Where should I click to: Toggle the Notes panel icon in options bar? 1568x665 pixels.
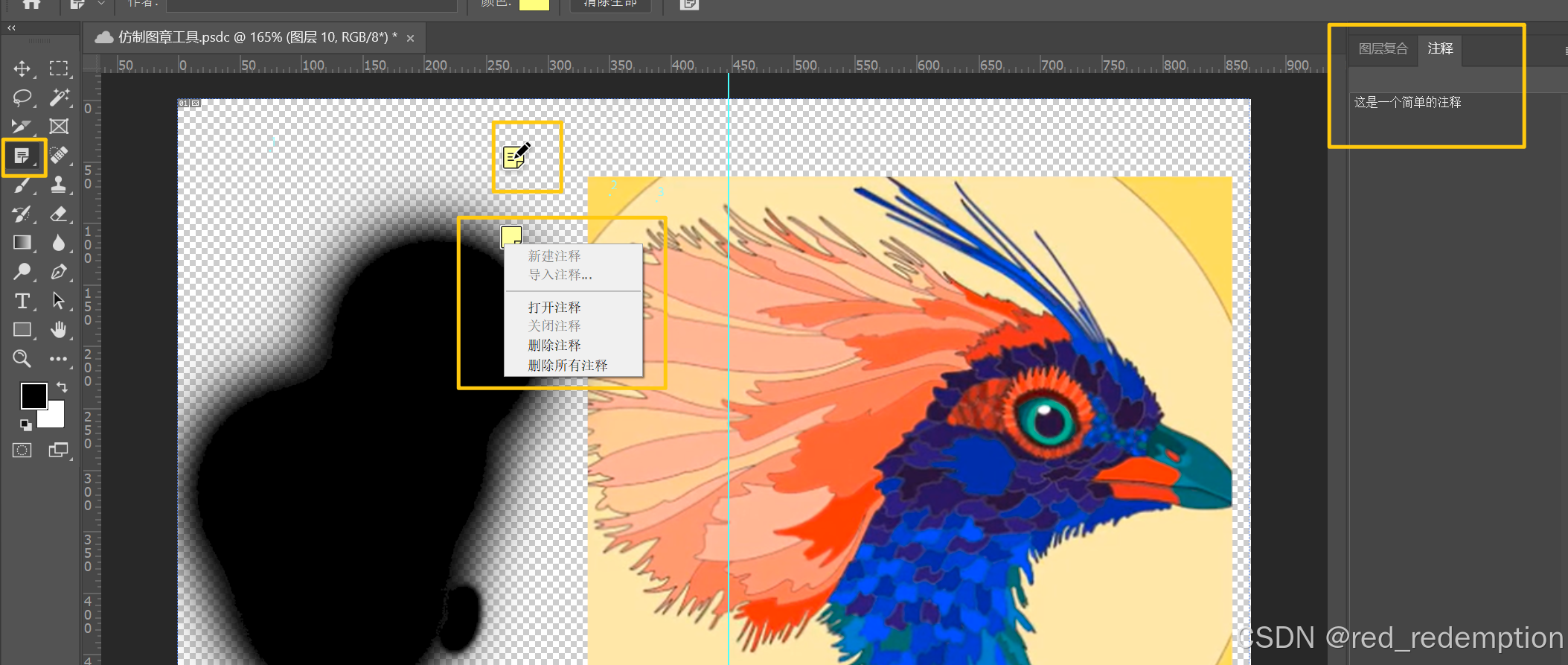pos(689,4)
